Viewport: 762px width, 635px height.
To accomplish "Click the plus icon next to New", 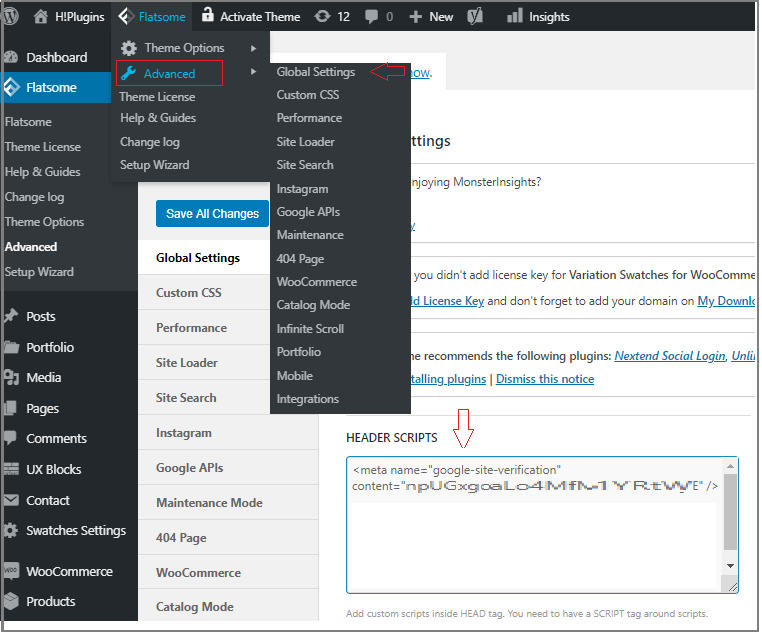I will [415, 17].
